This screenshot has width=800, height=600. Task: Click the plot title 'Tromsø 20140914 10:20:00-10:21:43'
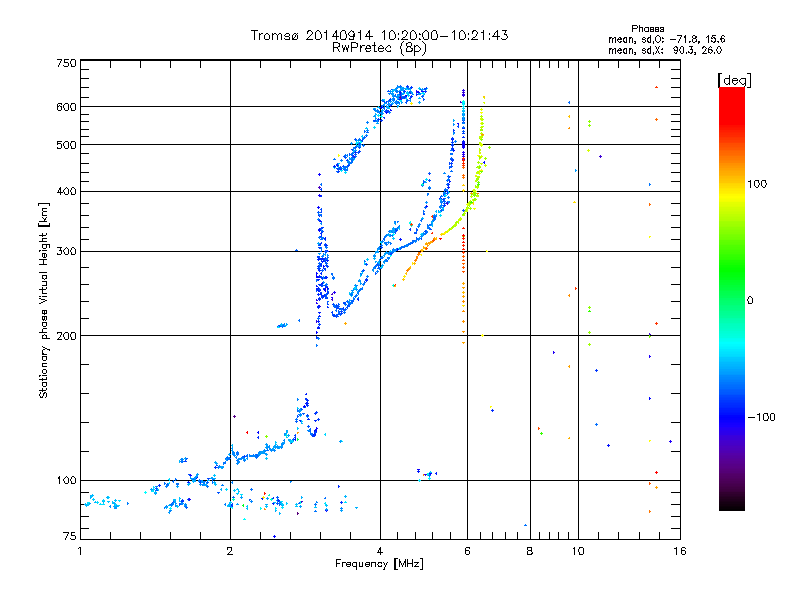click(x=379, y=35)
